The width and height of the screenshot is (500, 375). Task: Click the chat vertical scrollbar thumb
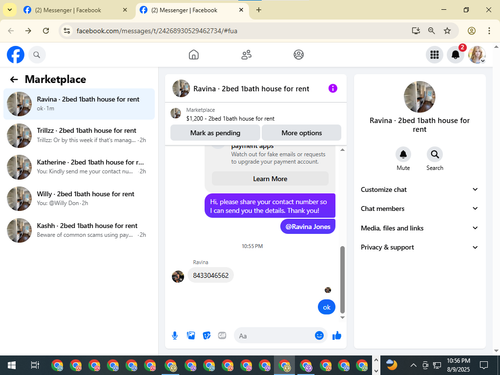click(x=342, y=280)
